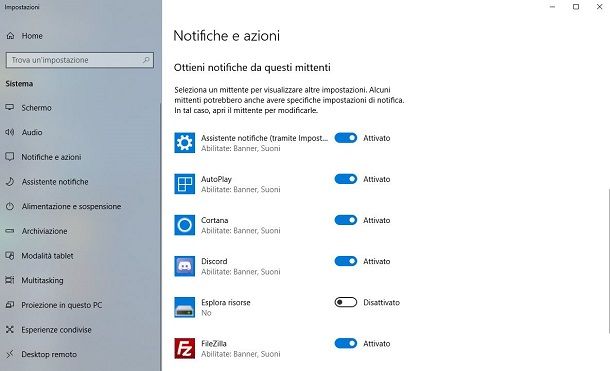This screenshot has width=610, height=371.
Task: Click the Trova un'impostazione search field
Action: coord(80,60)
